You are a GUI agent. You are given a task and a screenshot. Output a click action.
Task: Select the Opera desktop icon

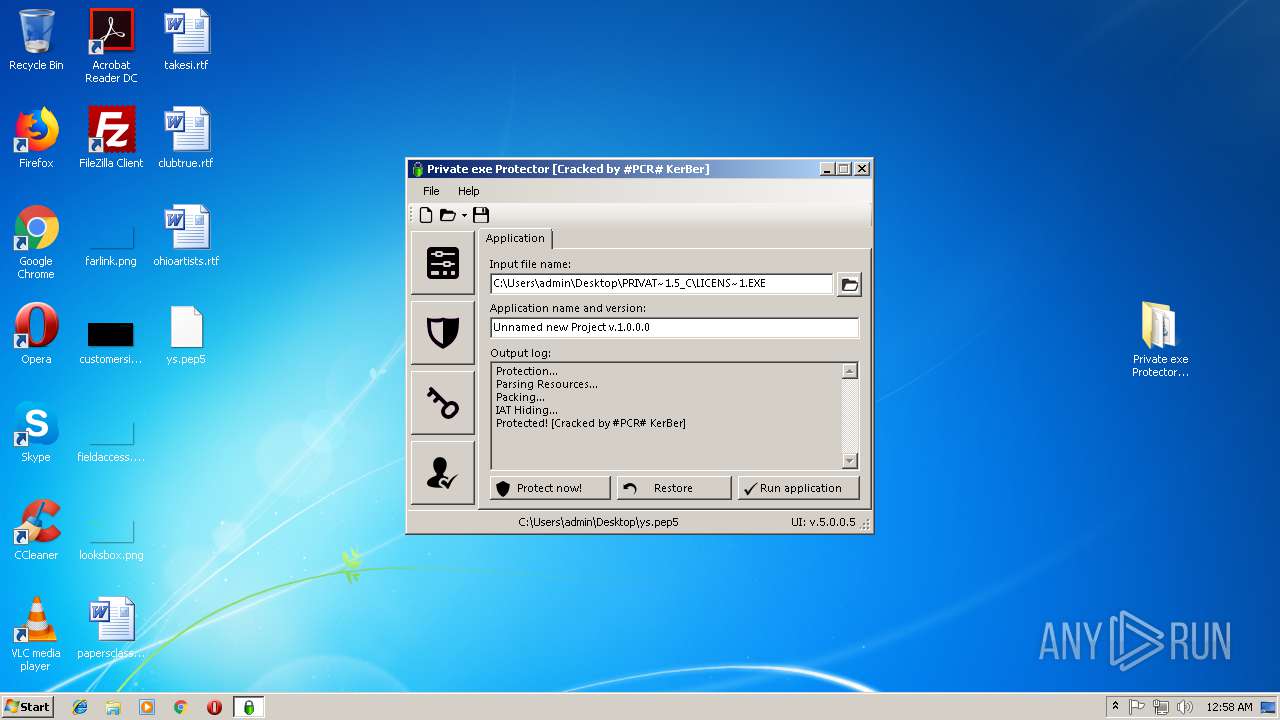click(x=36, y=334)
